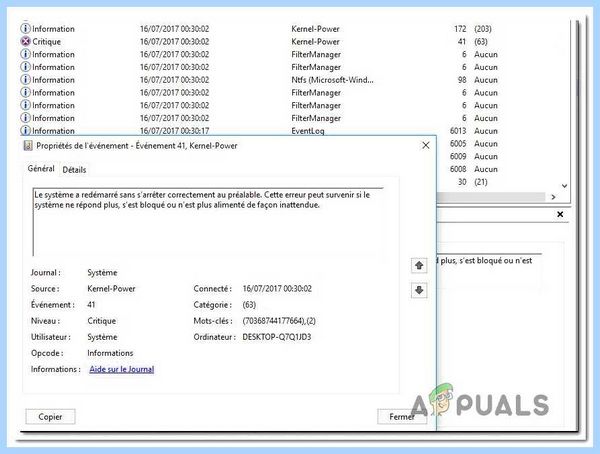Click event ID 6005 cell

pyautogui.click(x=458, y=144)
